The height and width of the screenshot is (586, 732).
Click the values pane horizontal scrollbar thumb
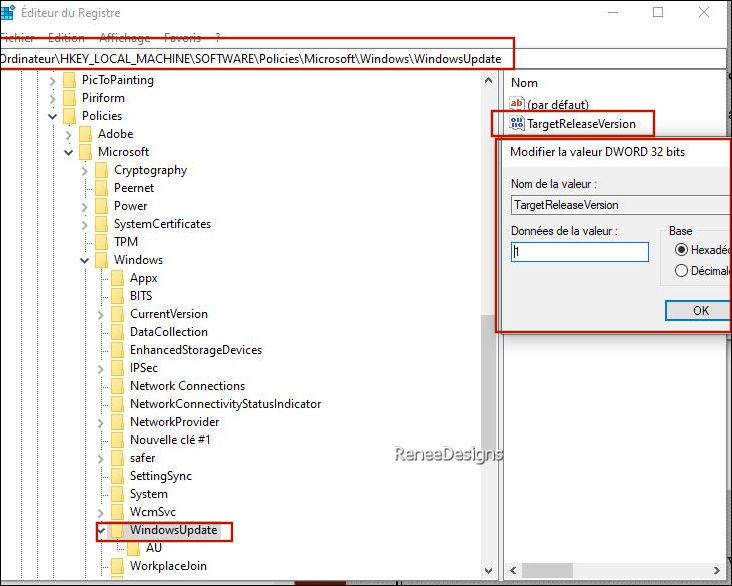[547, 570]
